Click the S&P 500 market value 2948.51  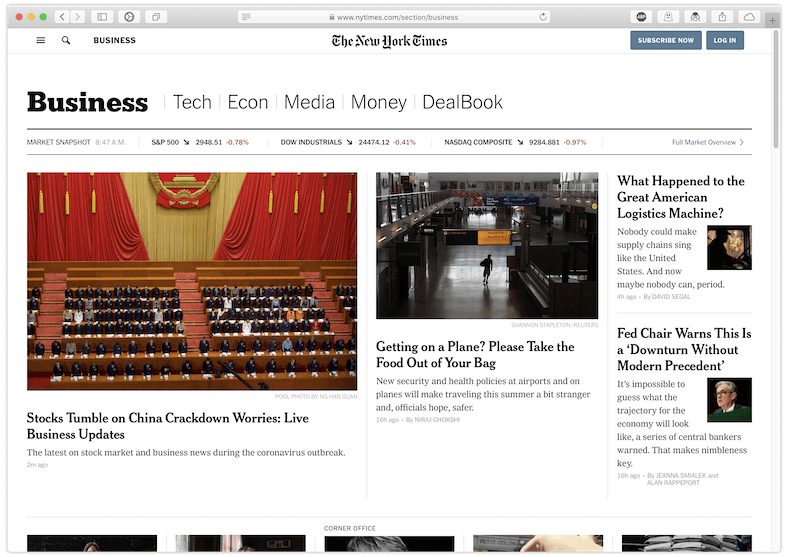(x=209, y=142)
